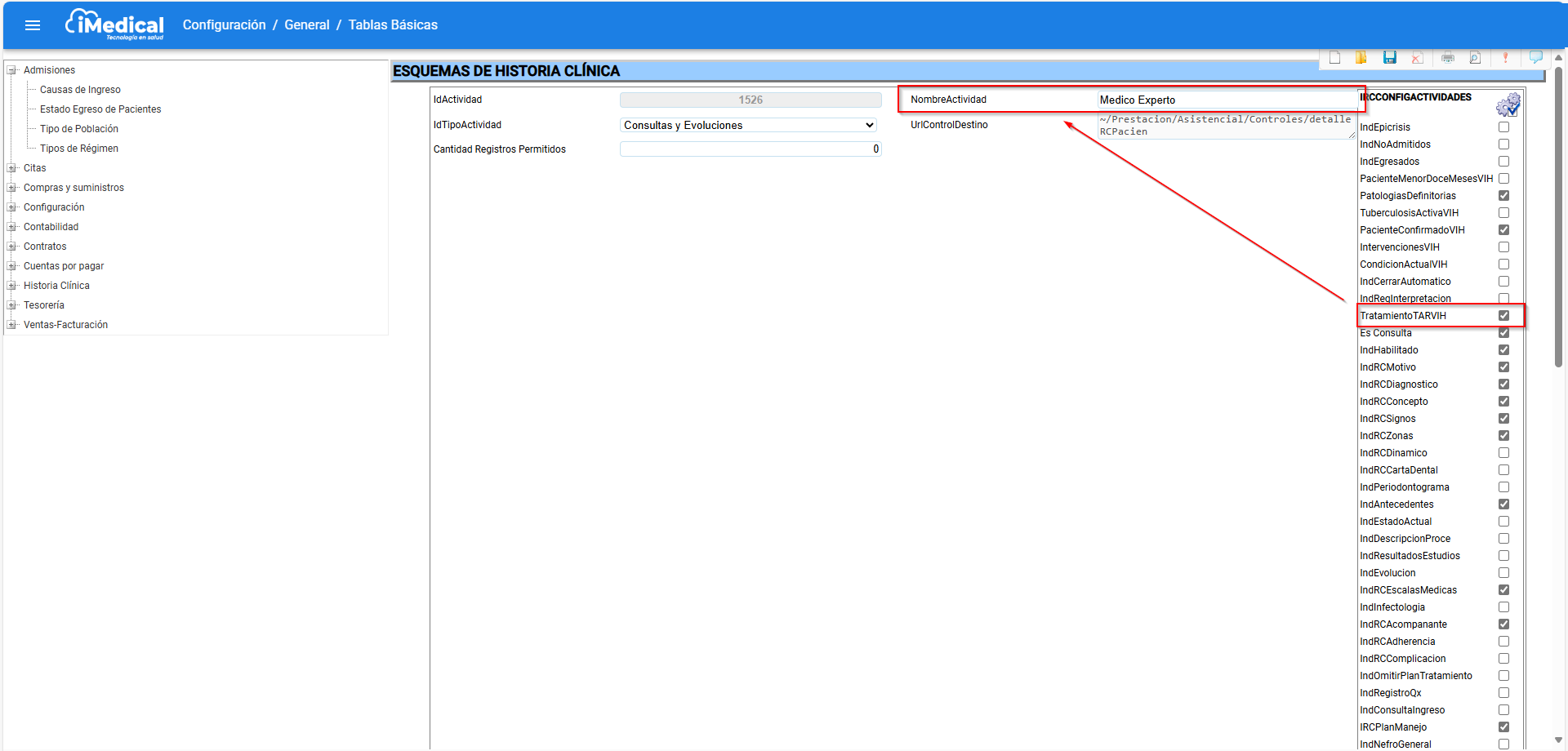Image resolution: width=1568 pixels, height=751 pixels.
Task: Enable the IndEpicrisis checkbox
Action: tap(1503, 127)
